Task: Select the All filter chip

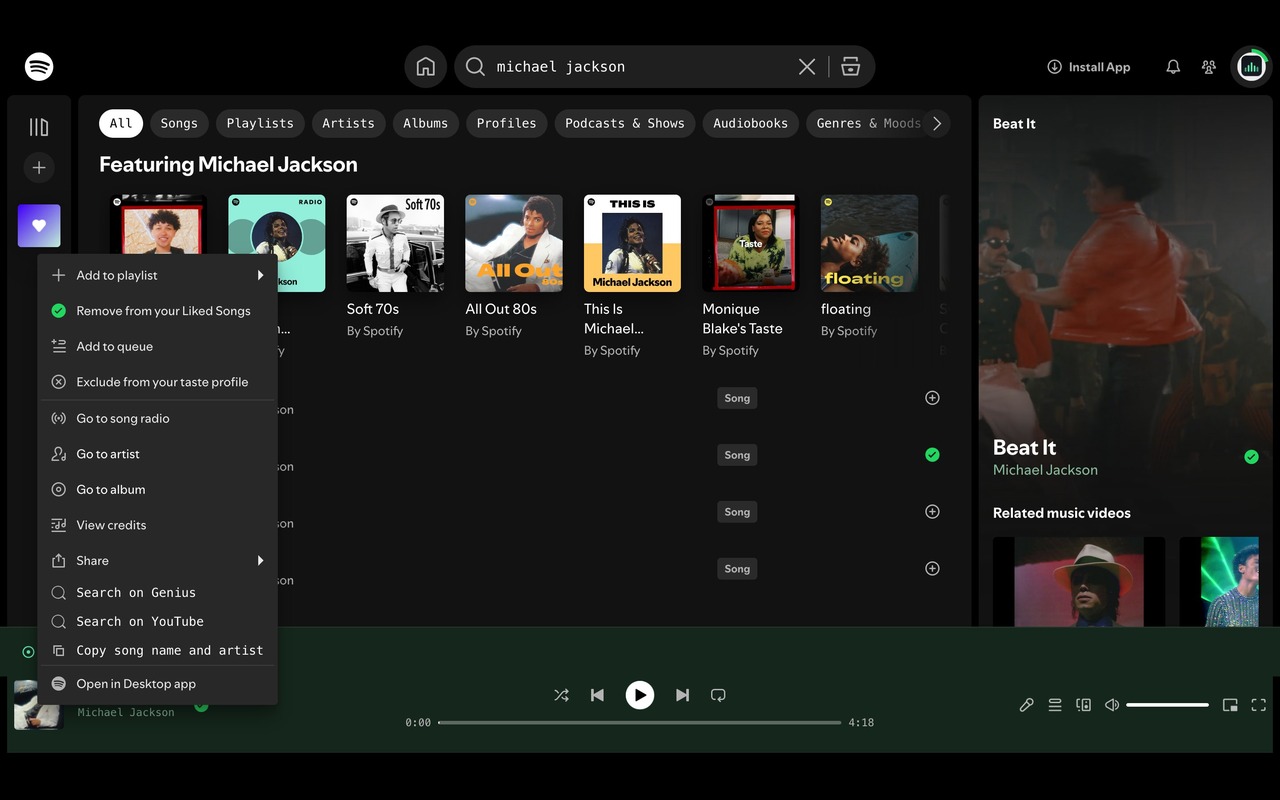Action: [x=121, y=123]
